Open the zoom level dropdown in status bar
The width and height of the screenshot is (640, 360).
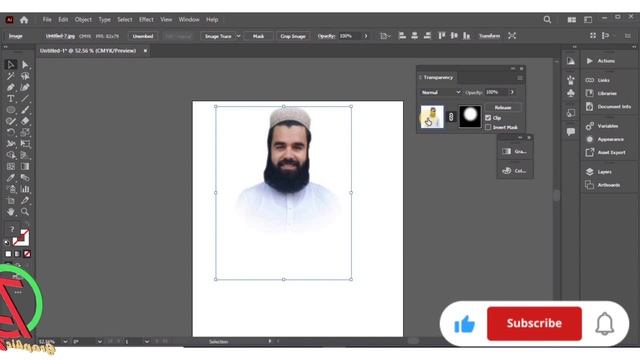point(65,341)
